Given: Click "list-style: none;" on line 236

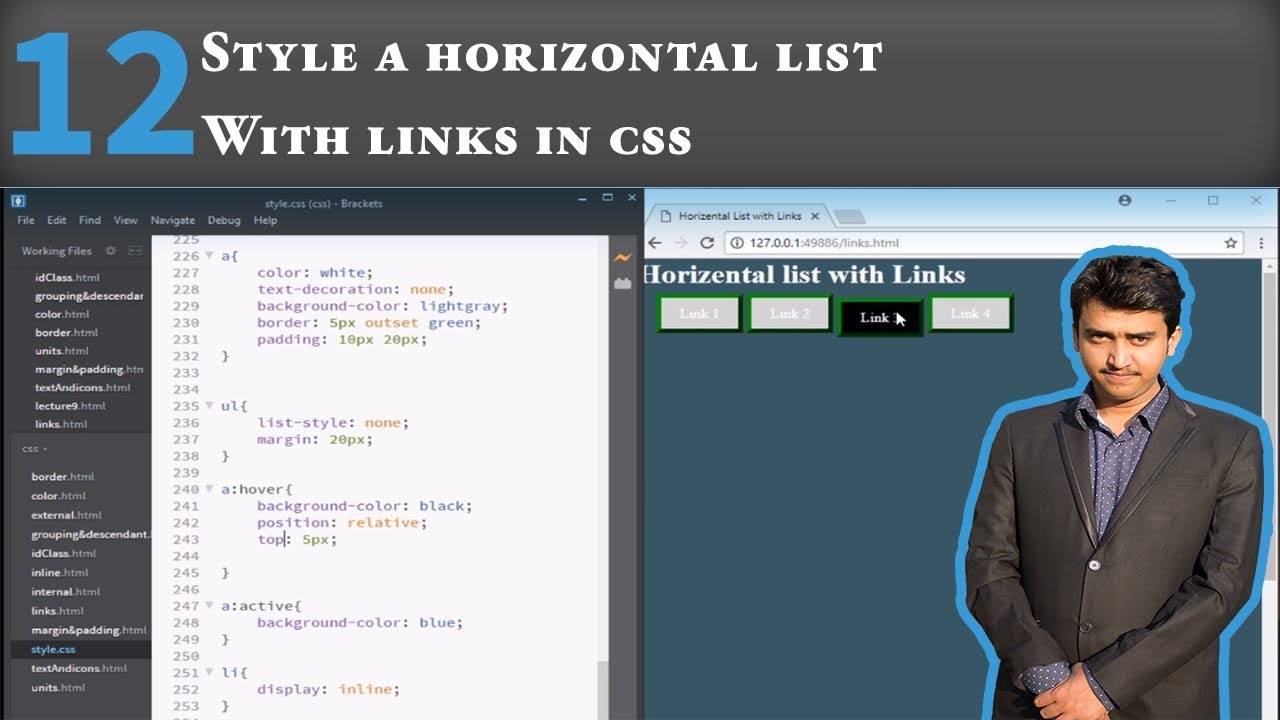Looking at the screenshot, I should coord(333,423).
